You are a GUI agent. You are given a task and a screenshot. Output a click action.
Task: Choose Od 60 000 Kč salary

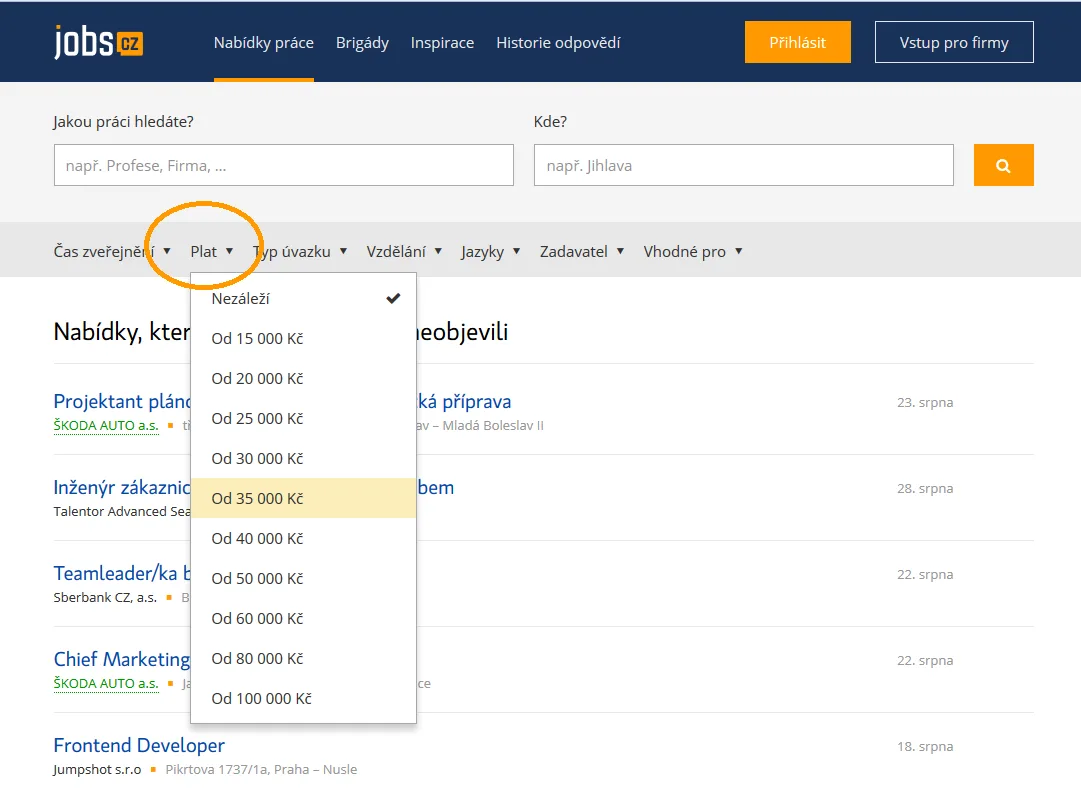point(303,619)
